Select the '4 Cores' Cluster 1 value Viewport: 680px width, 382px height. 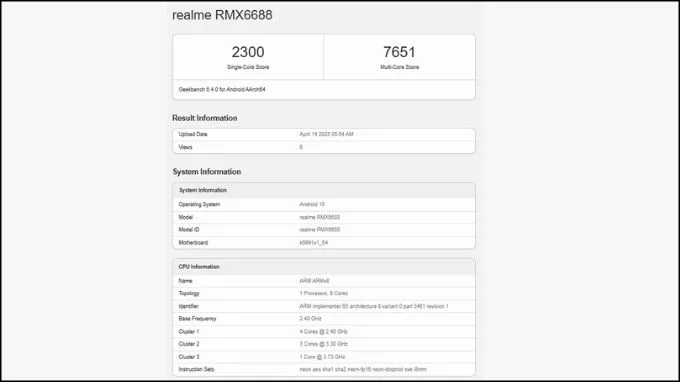[324, 332]
